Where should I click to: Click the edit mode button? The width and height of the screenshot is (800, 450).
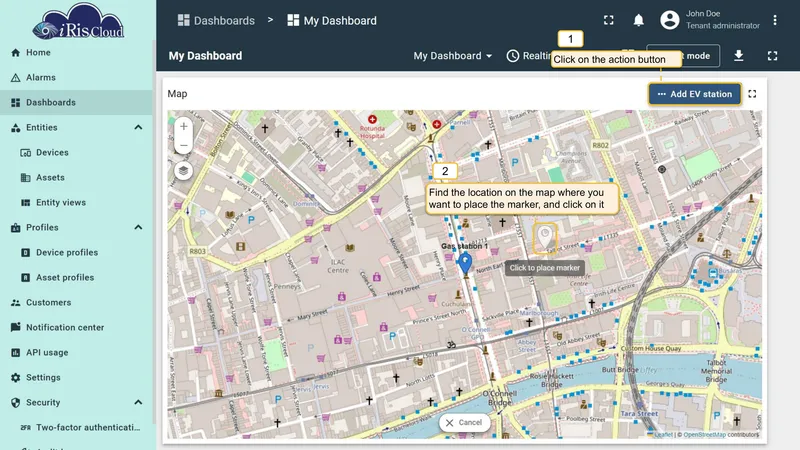[x=683, y=56]
